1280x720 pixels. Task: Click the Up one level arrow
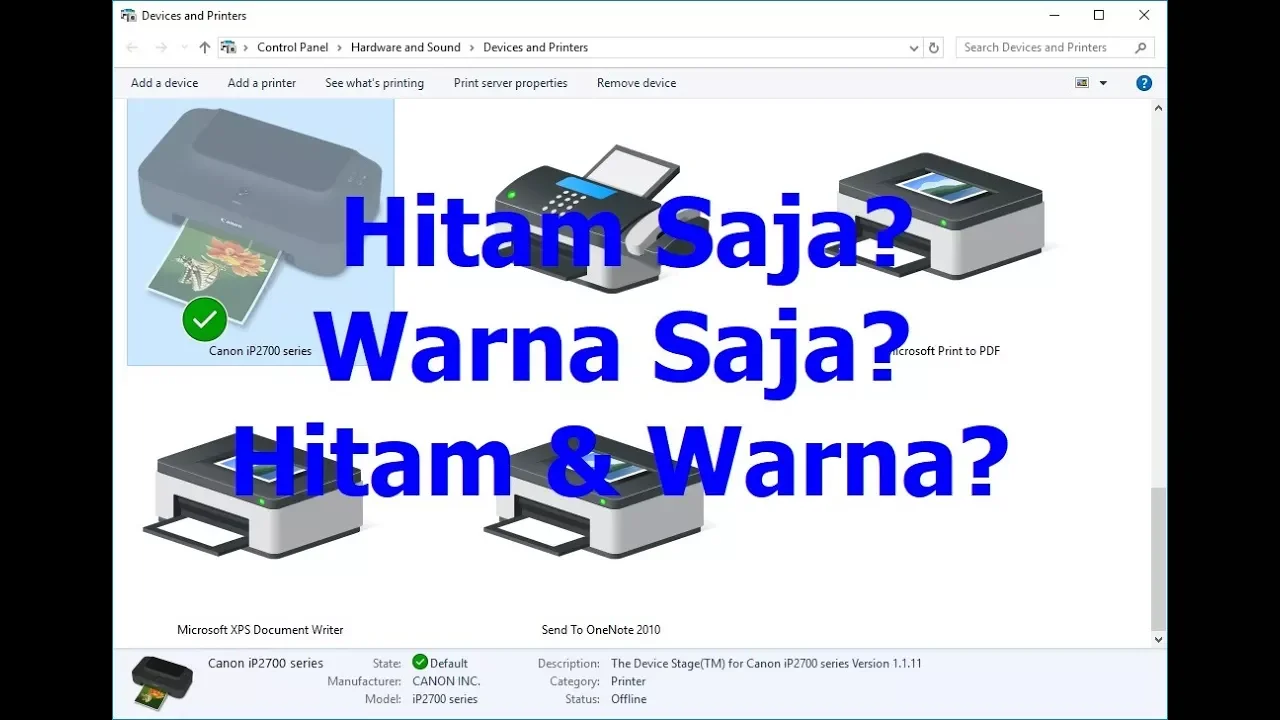click(x=205, y=47)
